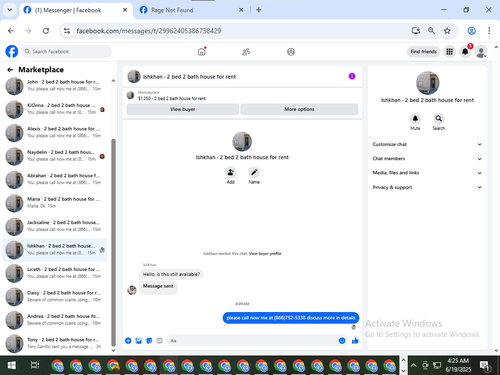Viewport: 500px width, 375px height.
Task: Open the Tony conversation
Action: 55,343
